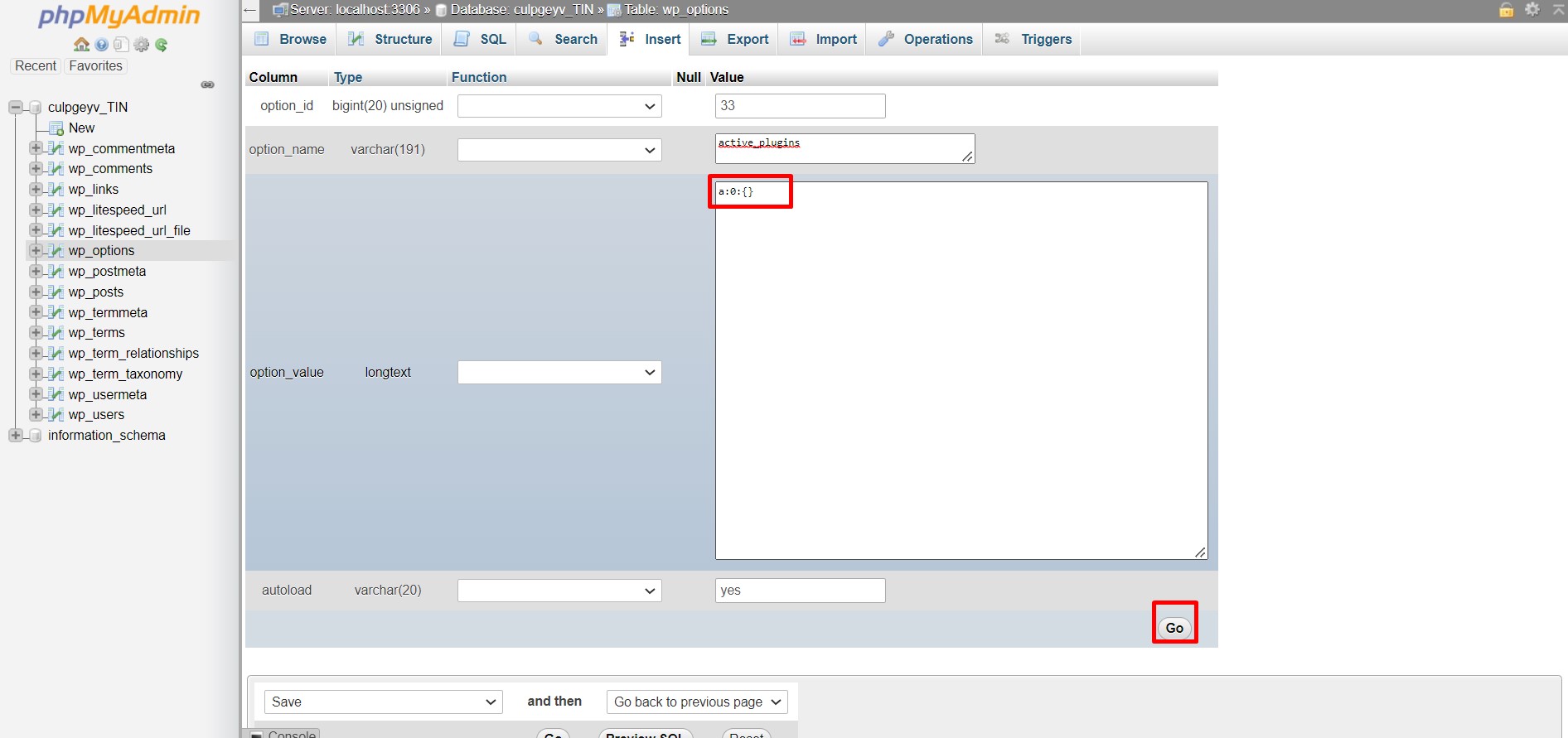
Task: Open the SQL tab
Action: (x=480, y=39)
